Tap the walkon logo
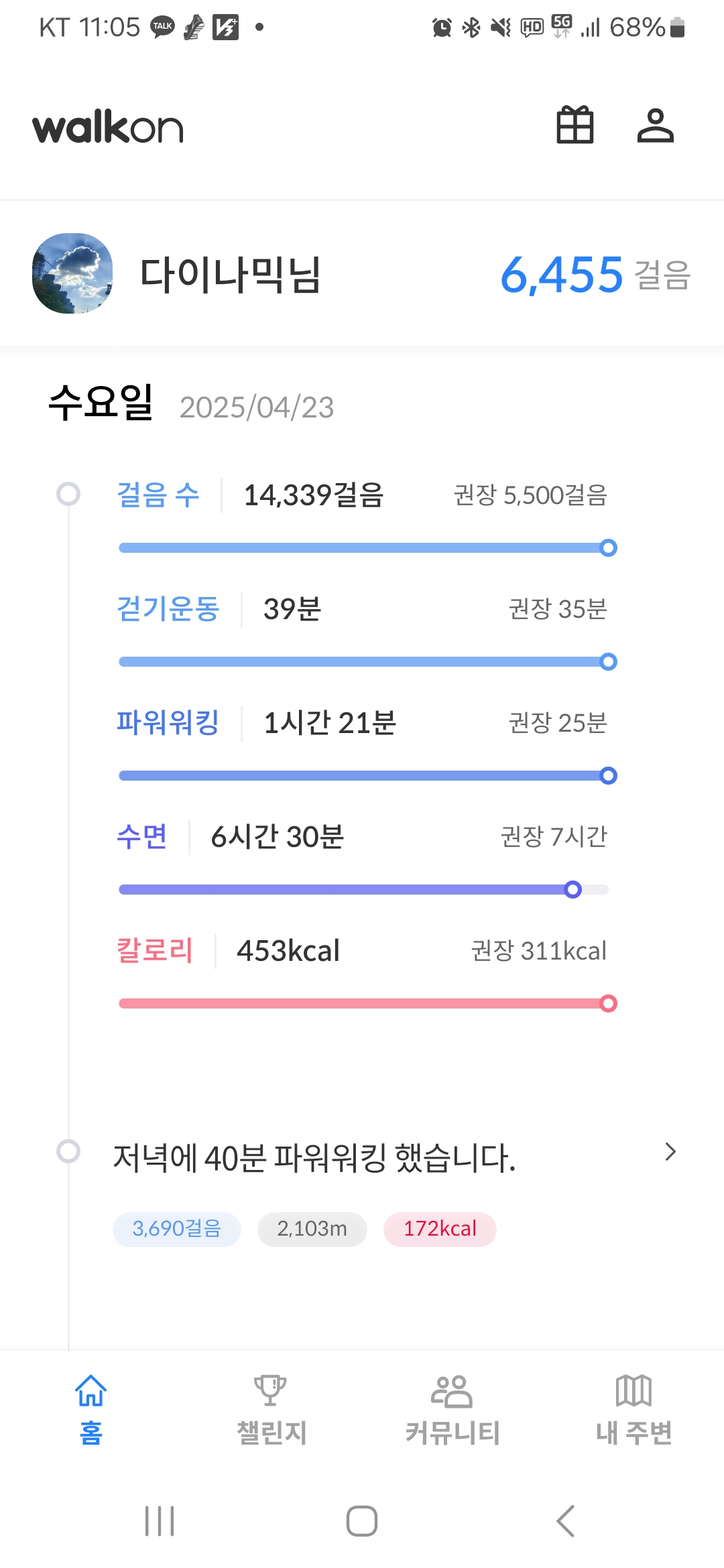Screen dimensions: 724x1568 tap(108, 127)
